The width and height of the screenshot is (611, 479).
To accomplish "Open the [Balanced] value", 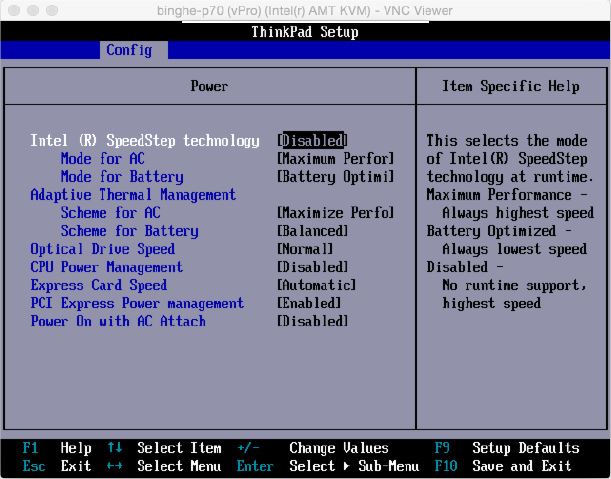I will point(313,231).
